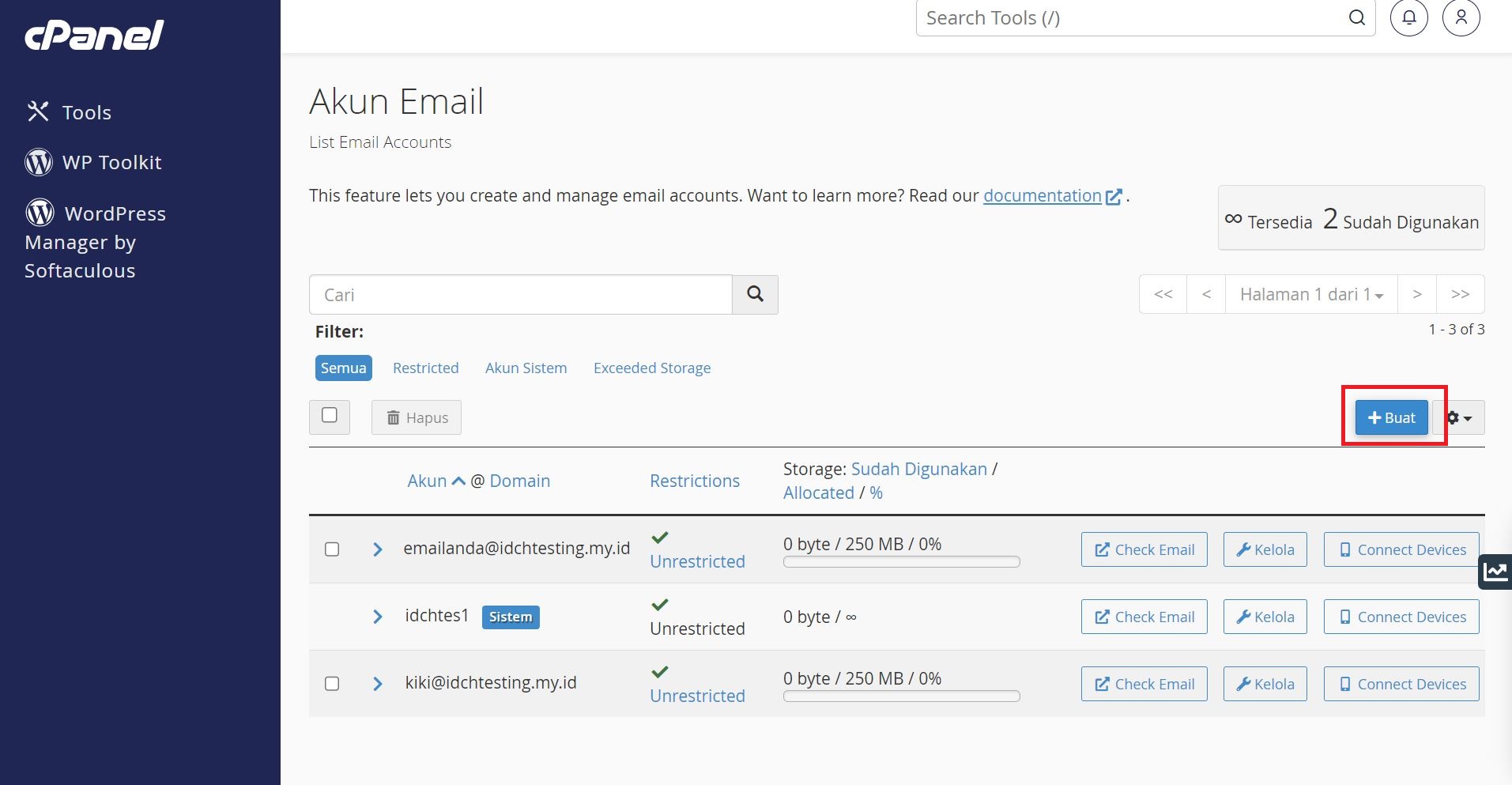Switch to the Restricted filter

pos(425,368)
